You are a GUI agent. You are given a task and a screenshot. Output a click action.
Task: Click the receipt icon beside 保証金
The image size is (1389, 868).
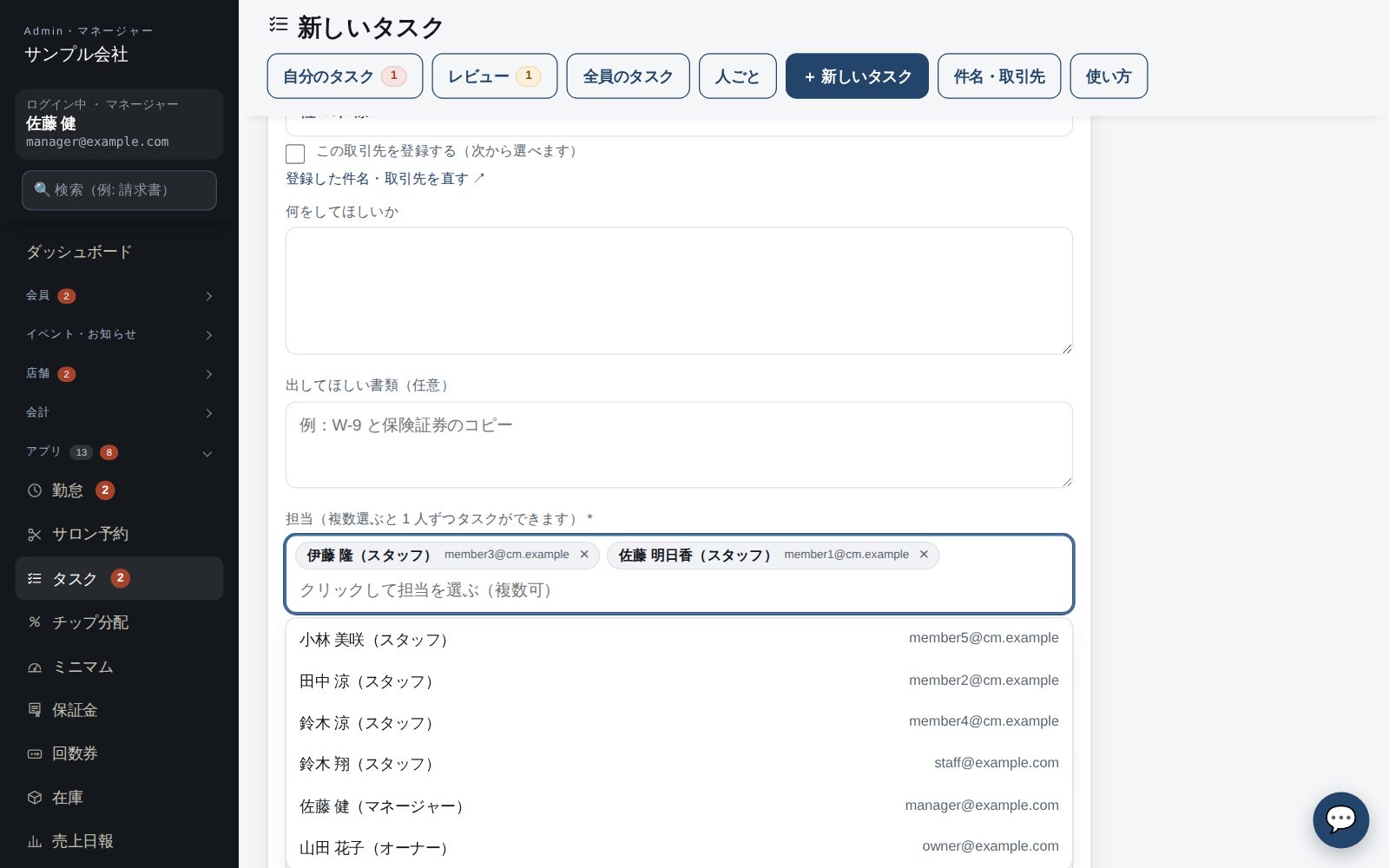tap(35, 710)
